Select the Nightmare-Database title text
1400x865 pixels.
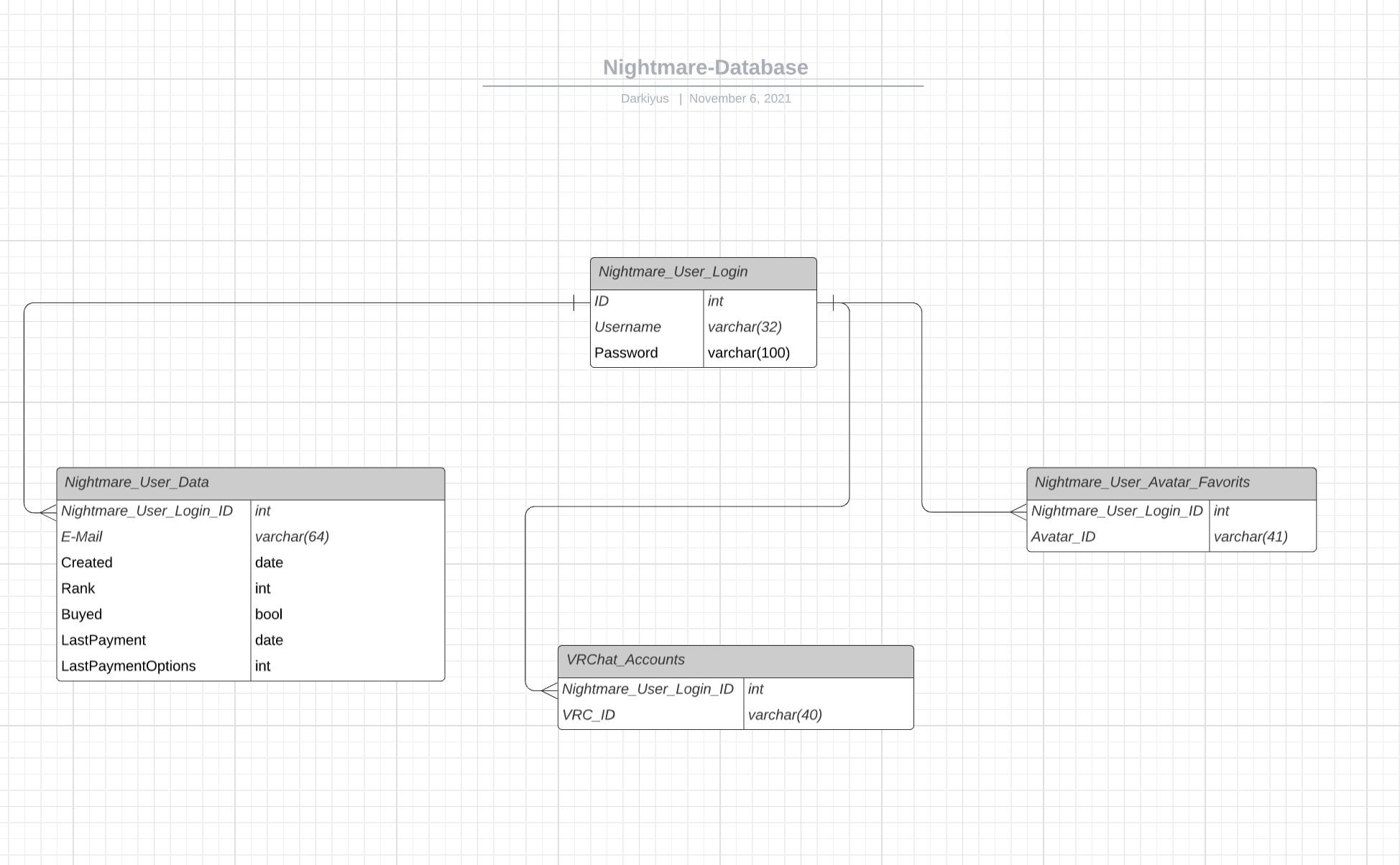point(705,68)
